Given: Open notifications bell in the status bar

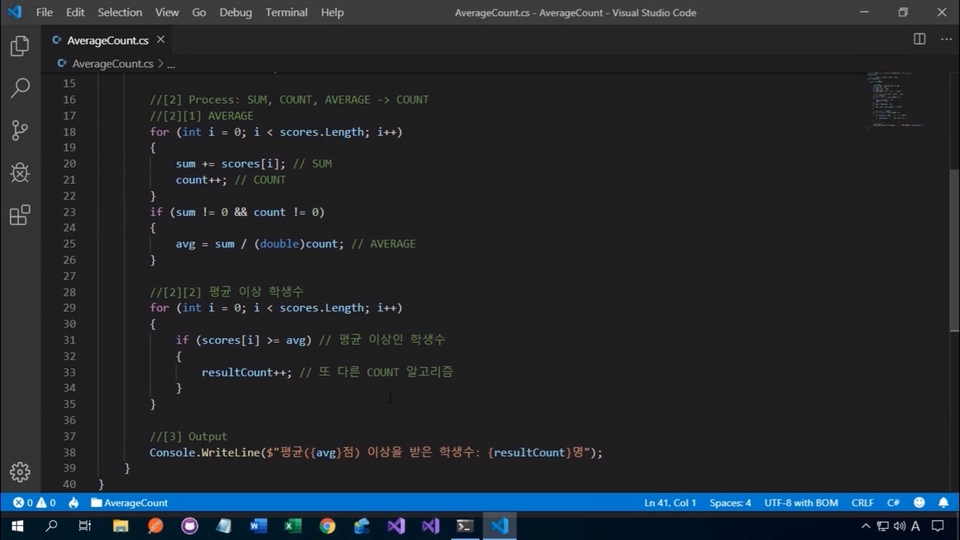Looking at the screenshot, I should click(943, 503).
